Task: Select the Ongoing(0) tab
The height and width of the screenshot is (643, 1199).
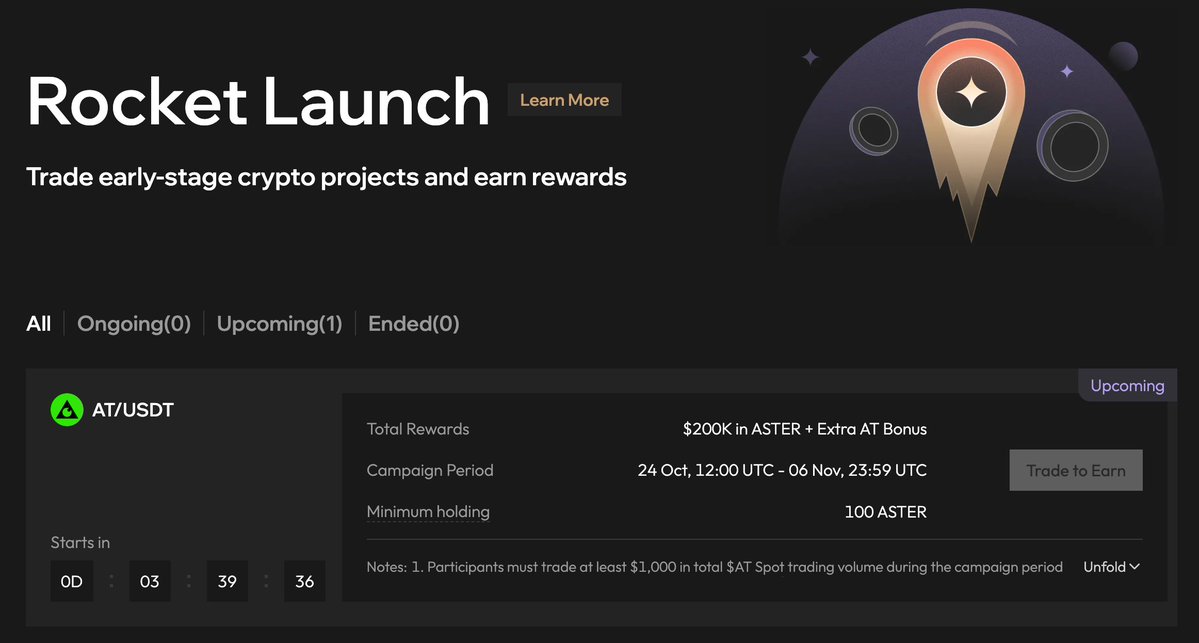Action: 134,324
